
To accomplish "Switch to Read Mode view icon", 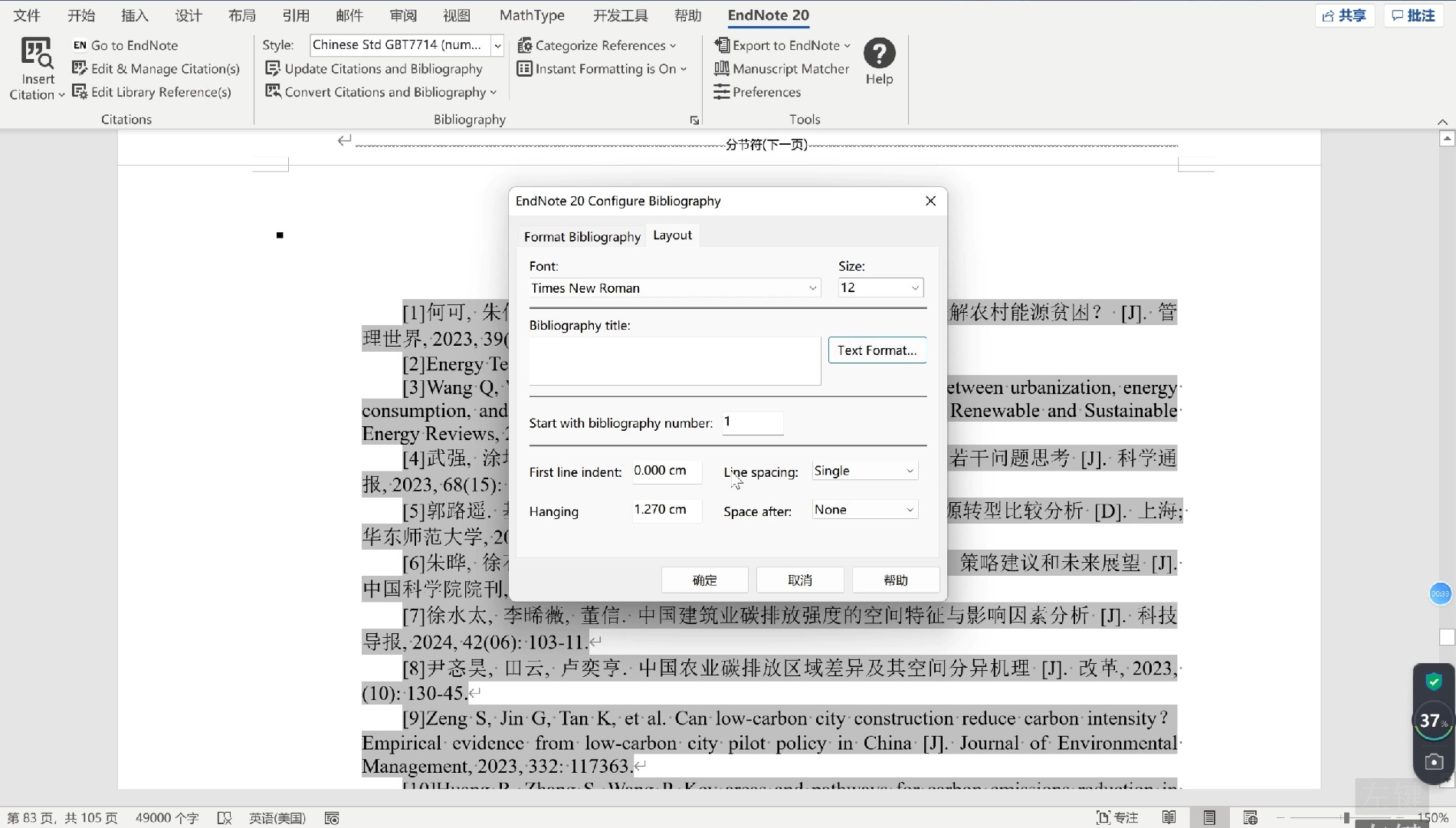I will (1169, 818).
